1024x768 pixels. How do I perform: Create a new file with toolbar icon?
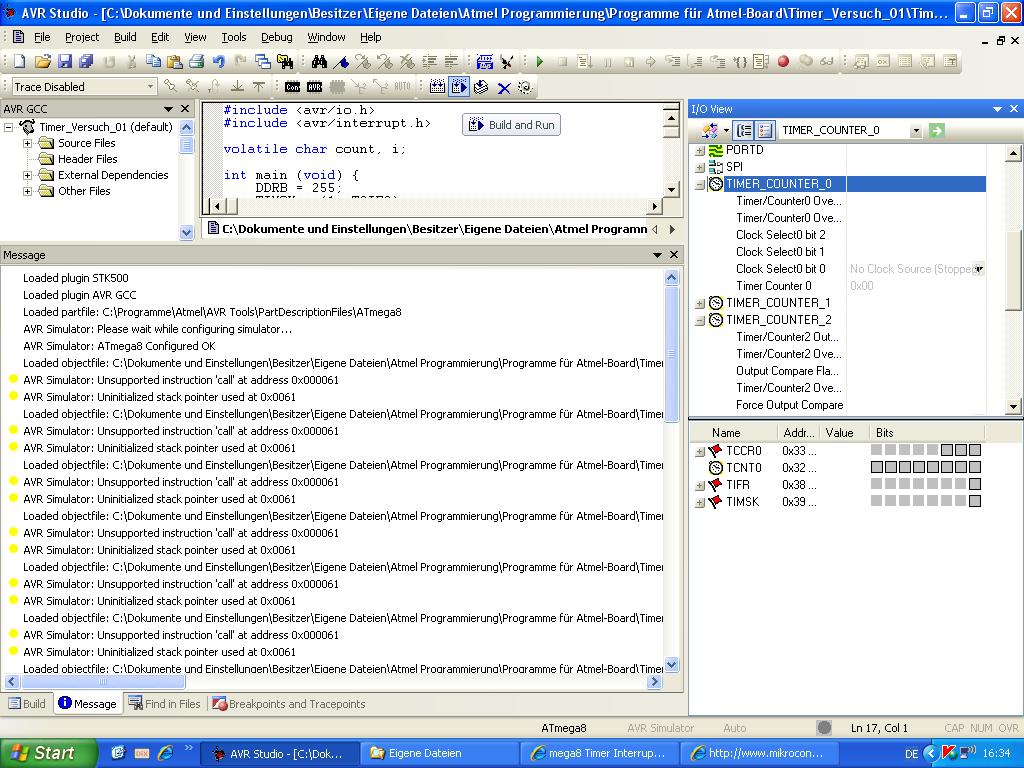tap(20, 61)
